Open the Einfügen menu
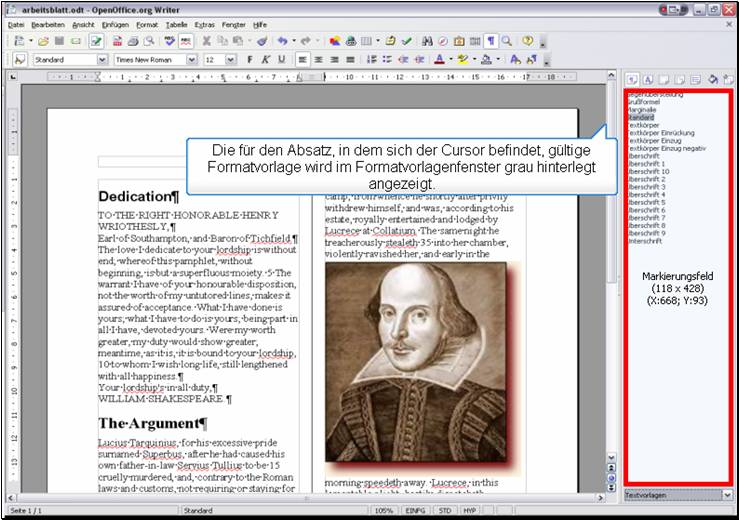This screenshot has height=520, width=739. [114, 23]
